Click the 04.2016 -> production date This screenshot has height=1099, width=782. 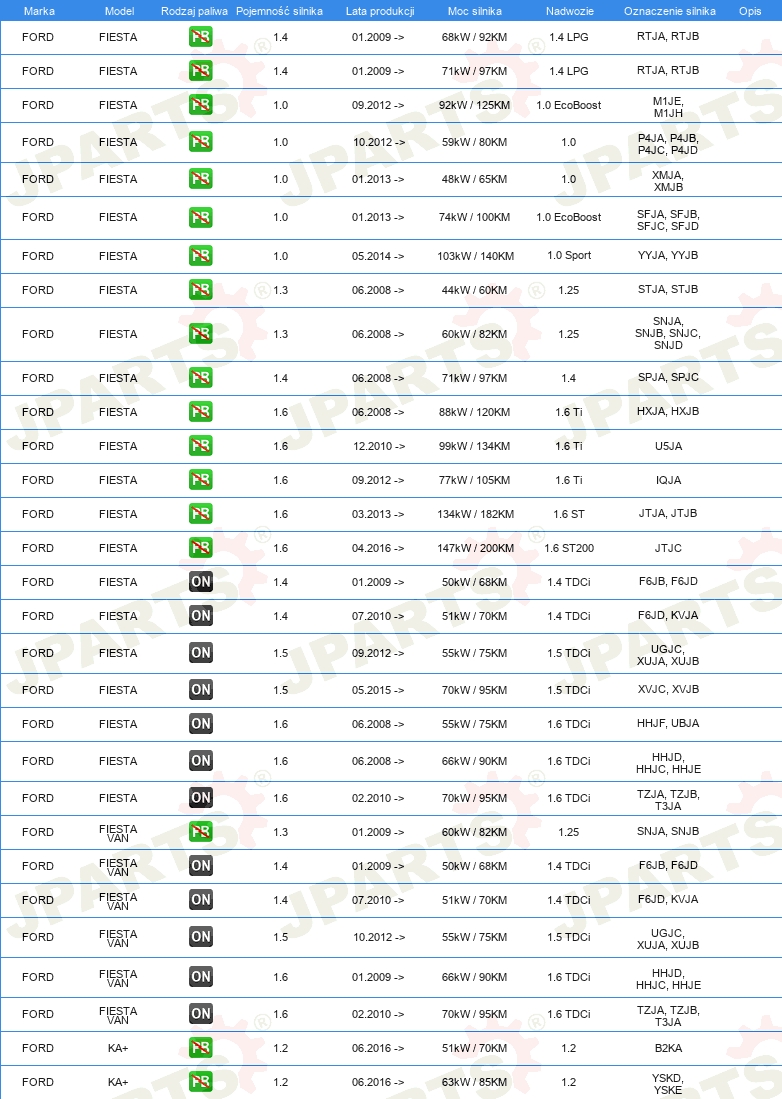point(378,548)
